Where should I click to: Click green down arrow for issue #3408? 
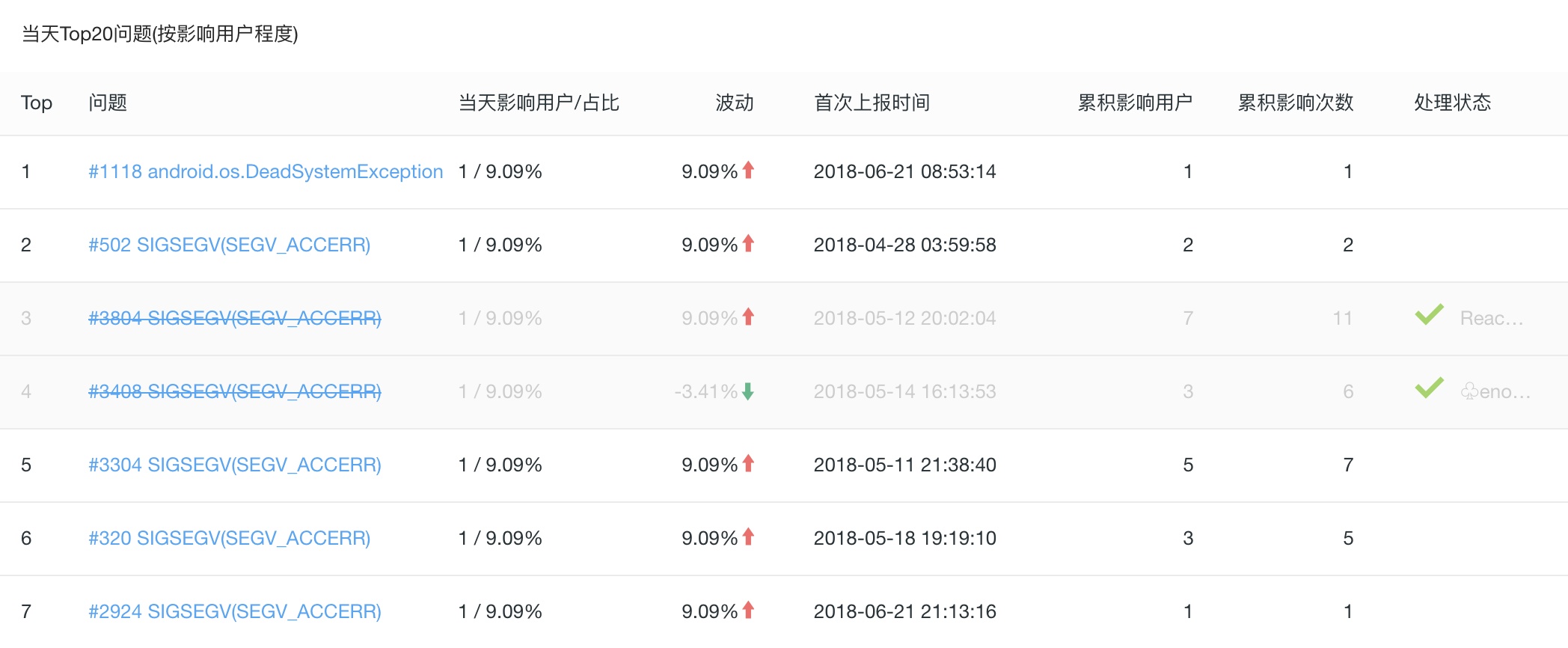coord(748,391)
